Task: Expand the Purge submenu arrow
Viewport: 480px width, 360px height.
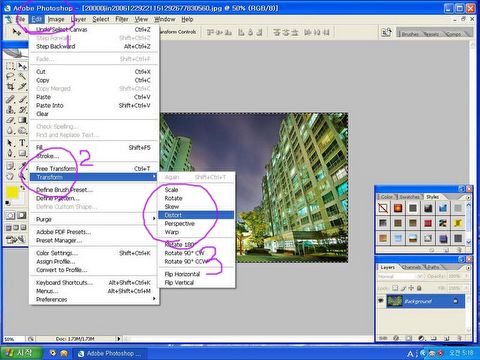Action: click(154, 219)
